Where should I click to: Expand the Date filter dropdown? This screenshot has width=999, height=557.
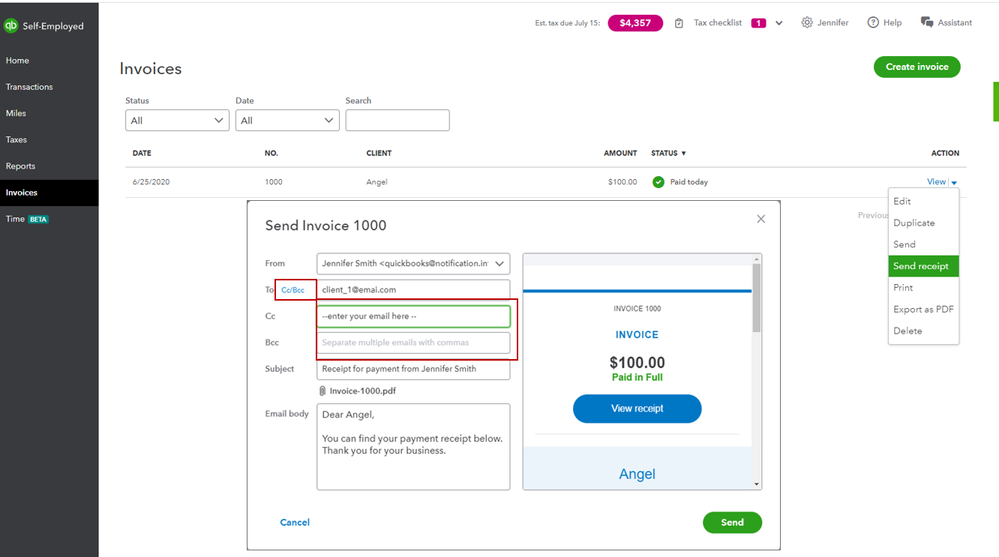pyautogui.click(x=287, y=120)
